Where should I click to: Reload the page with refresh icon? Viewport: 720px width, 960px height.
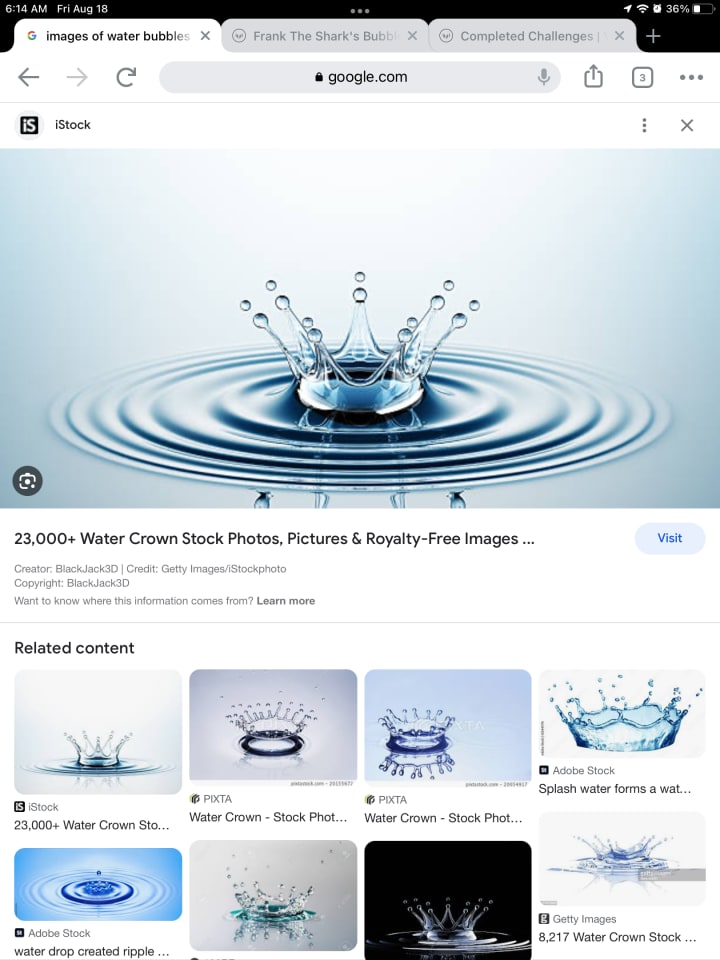(x=126, y=77)
